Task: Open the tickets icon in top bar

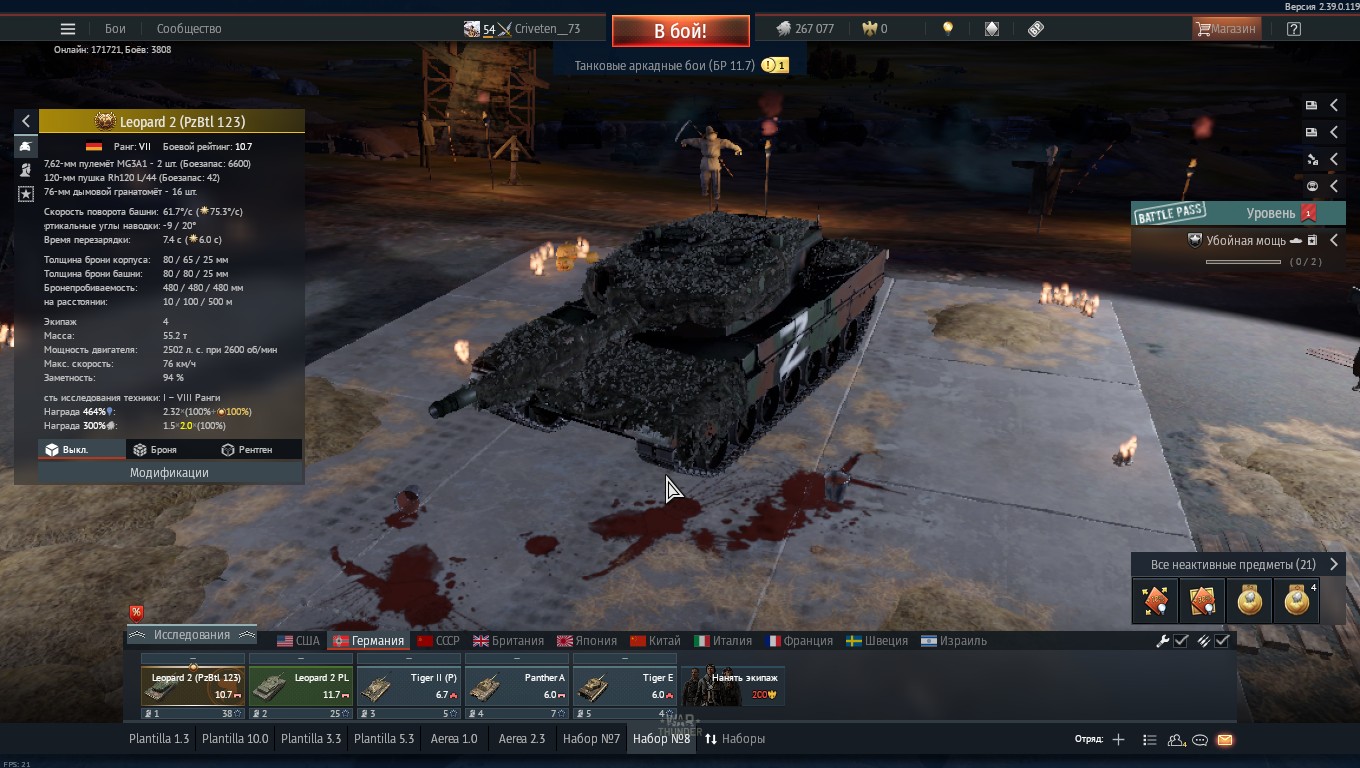Action: (x=1036, y=29)
